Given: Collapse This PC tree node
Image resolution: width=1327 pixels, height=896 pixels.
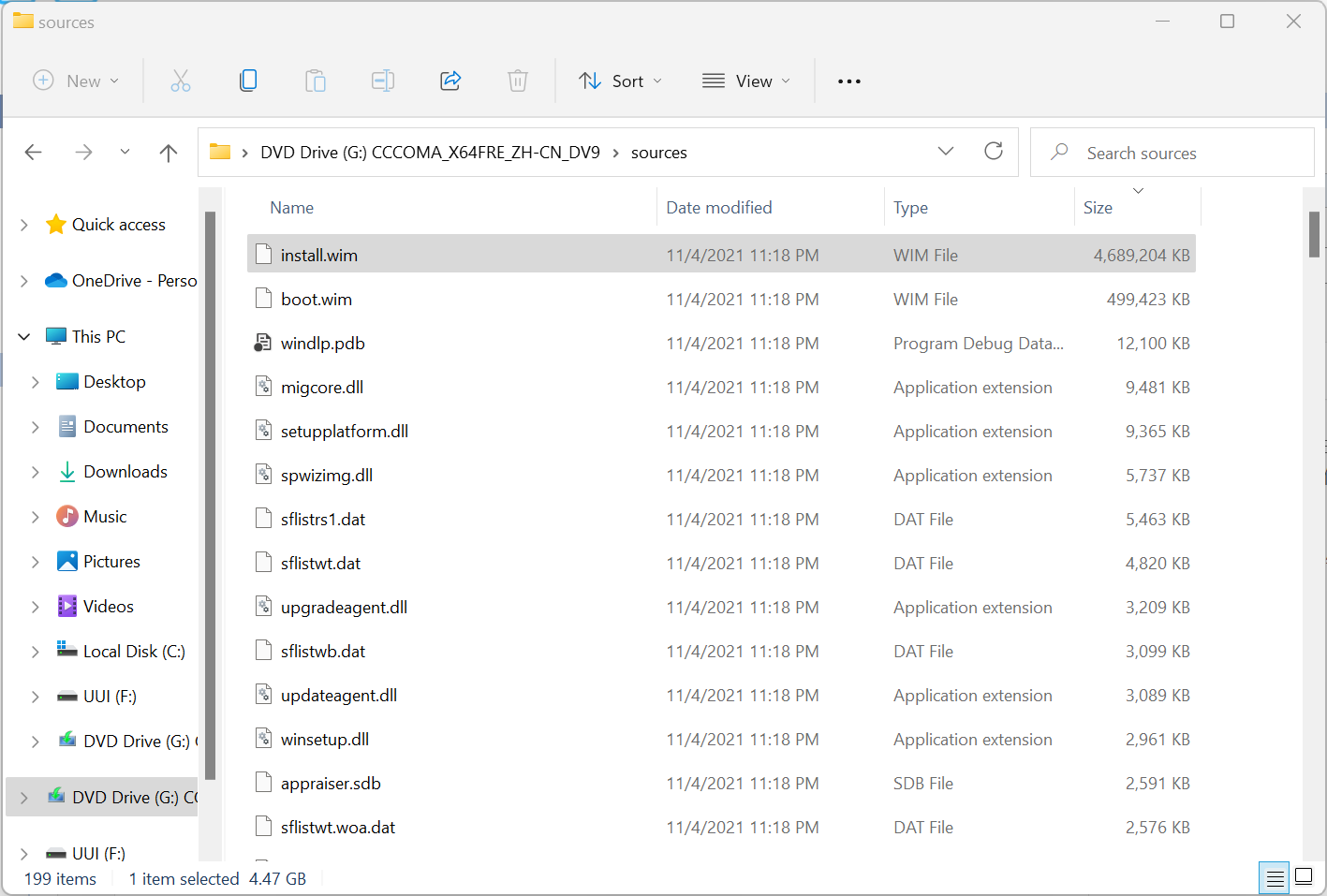Looking at the screenshot, I should pos(24,336).
